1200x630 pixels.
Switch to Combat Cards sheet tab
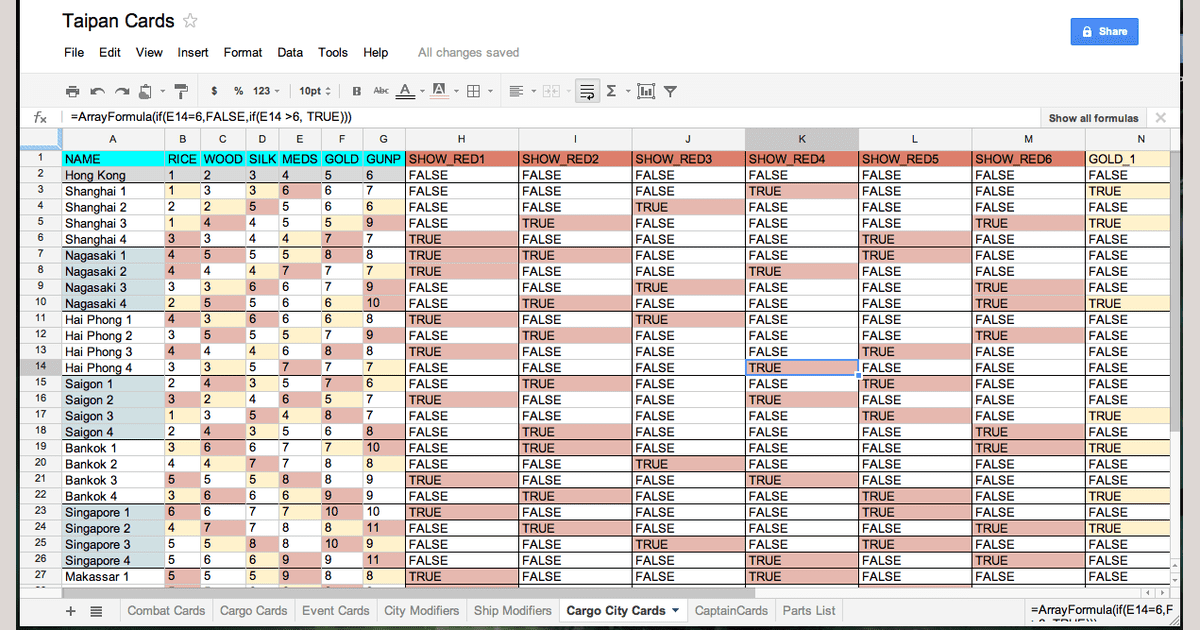[166, 610]
